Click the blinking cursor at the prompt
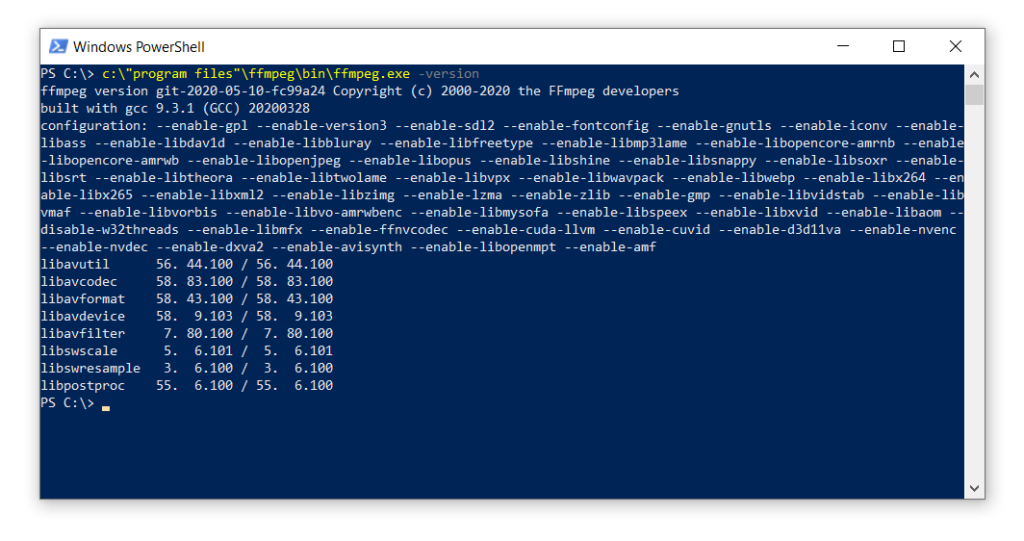This screenshot has height=541, width=1024. click(x=106, y=408)
